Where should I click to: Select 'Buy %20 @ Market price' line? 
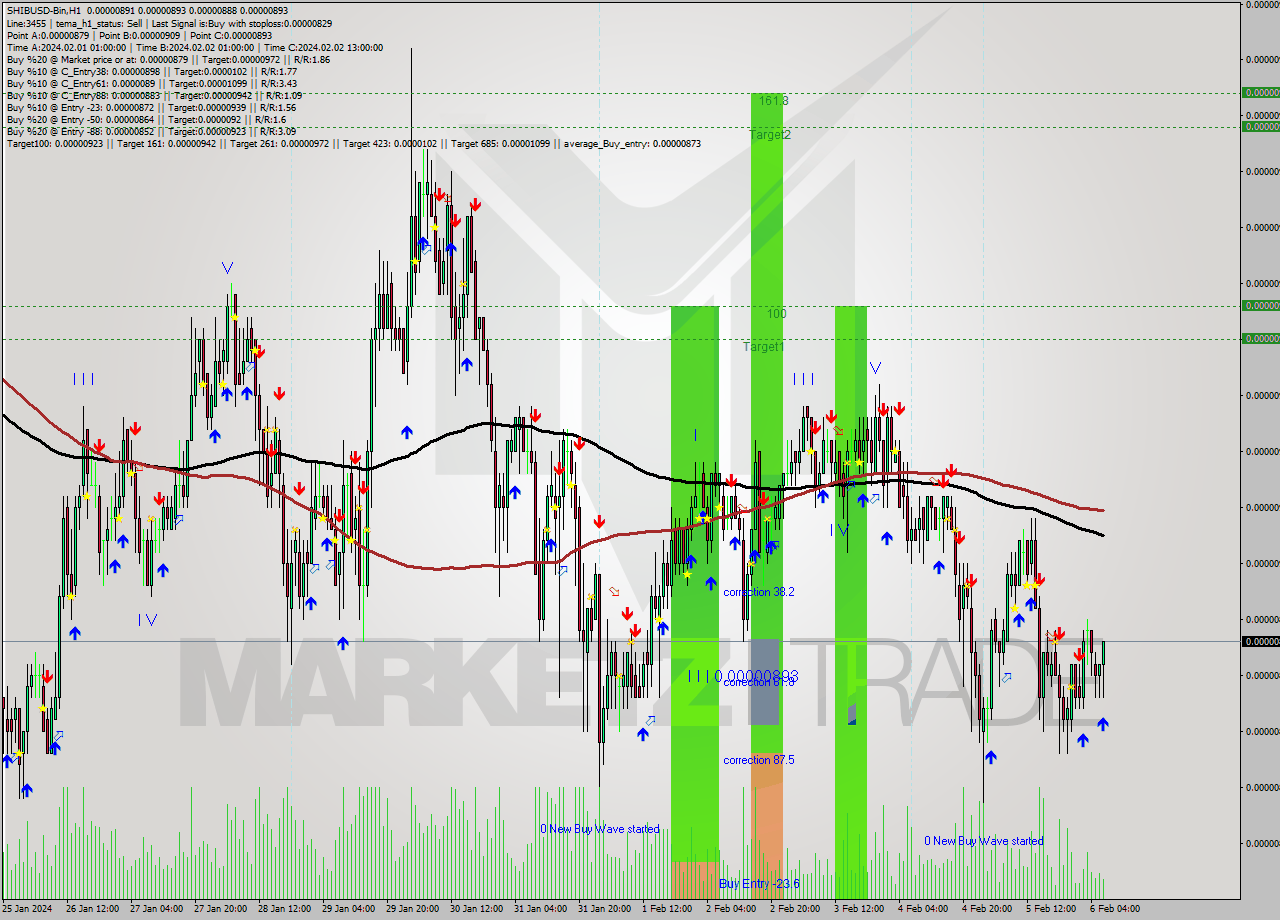click(x=168, y=59)
